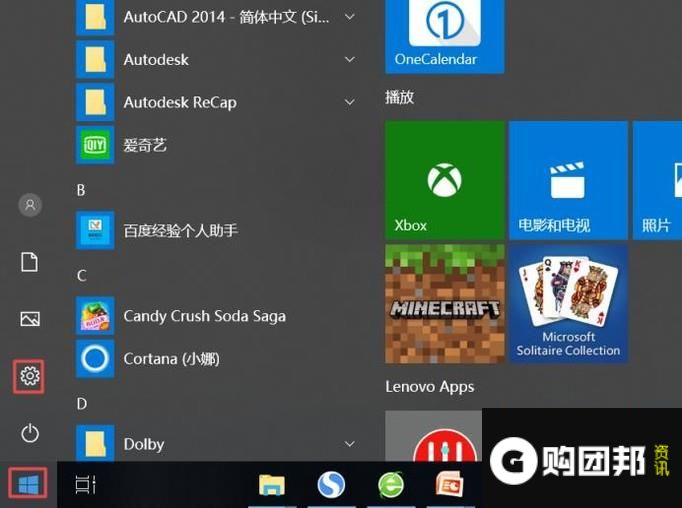Screen dimensions: 682x508
Task: Launch the Minecraft tile
Action: tap(445, 304)
